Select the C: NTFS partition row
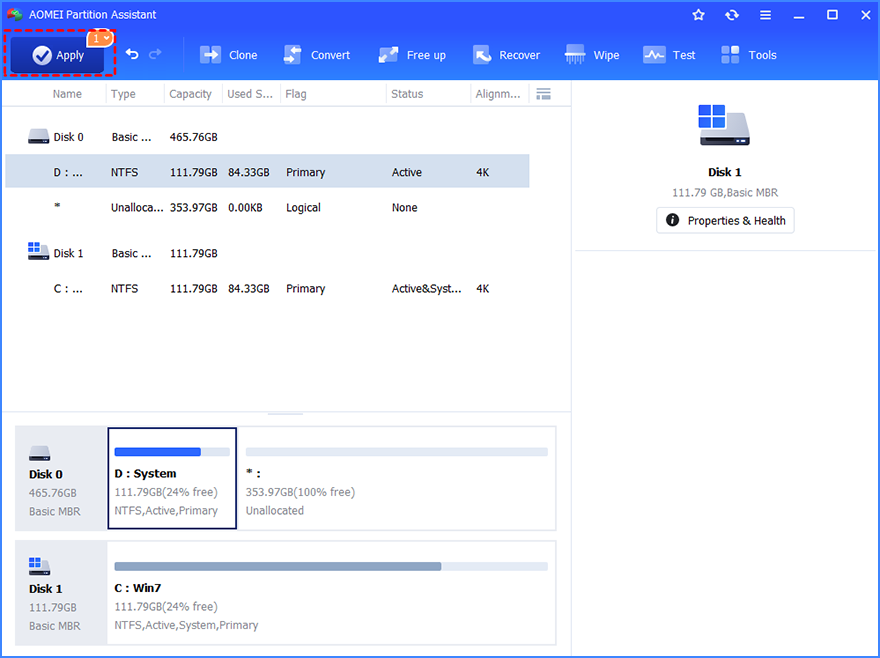This screenshot has height=658, width=880. (x=267, y=289)
